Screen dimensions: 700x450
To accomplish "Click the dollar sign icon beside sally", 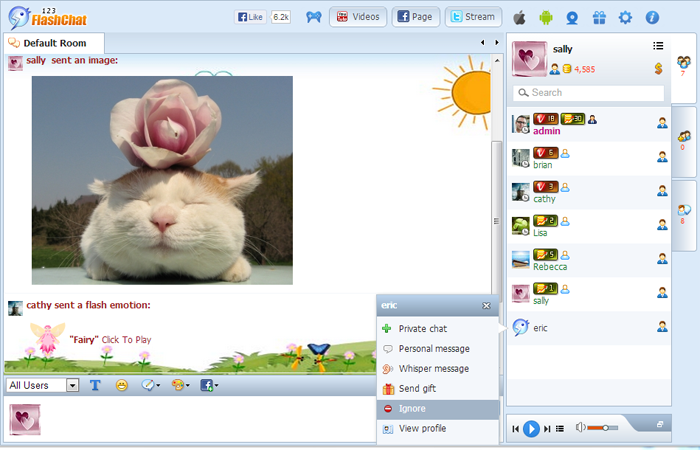I will point(658,68).
